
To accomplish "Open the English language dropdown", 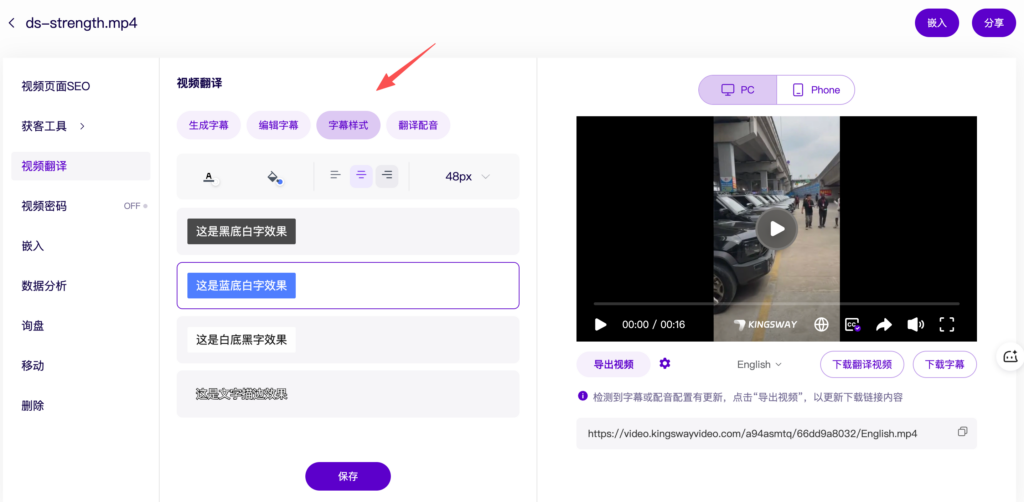I will 759,365.
